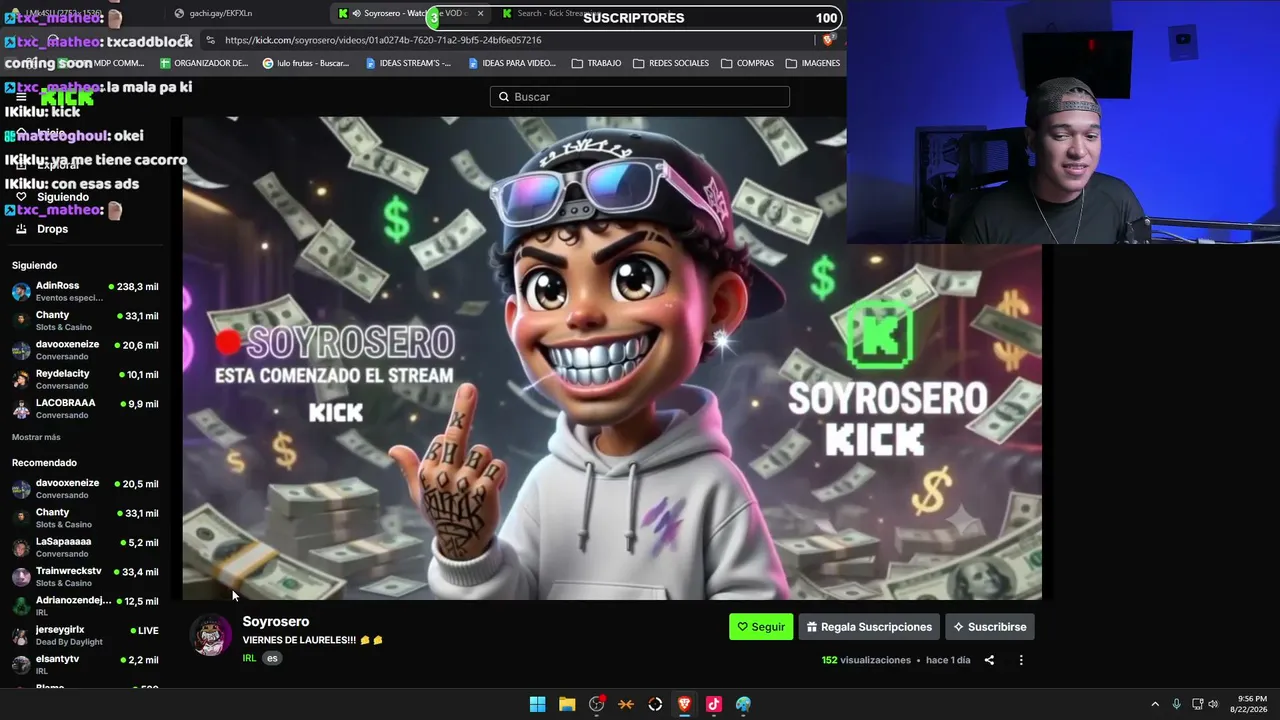Click the browser address bar URL
The width and height of the screenshot is (1280, 720).
click(383, 40)
